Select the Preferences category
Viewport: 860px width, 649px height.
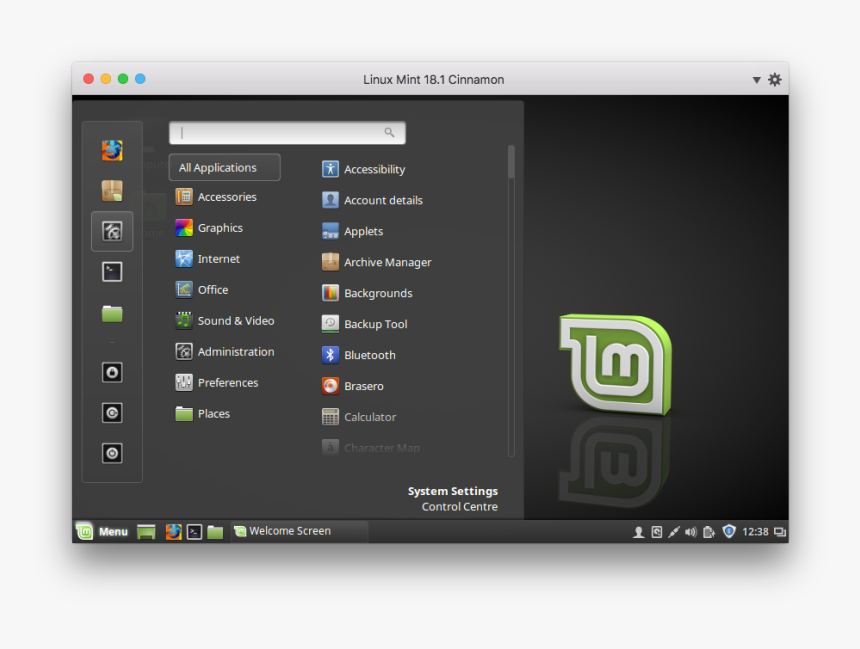(x=227, y=383)
